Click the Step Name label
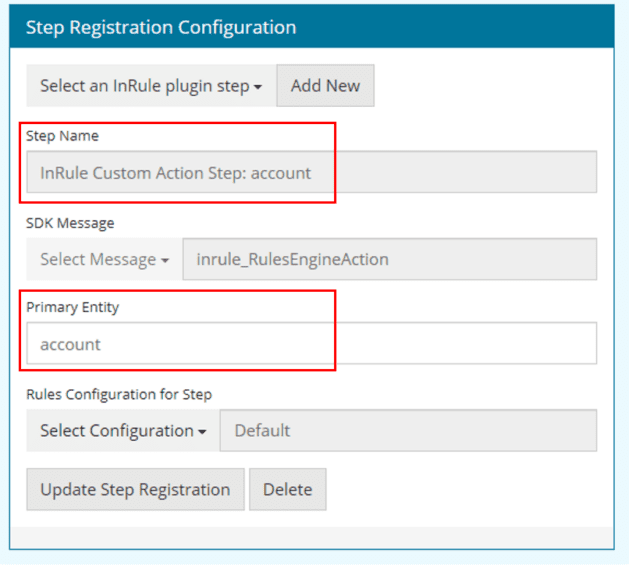This screenshot has height=568, width=629. point(62,136)
